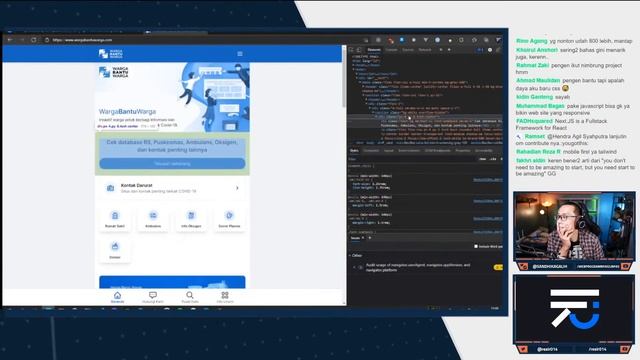Open the Accessibility sub-tab
Screen dimensions: 640x360
[484, 151]
